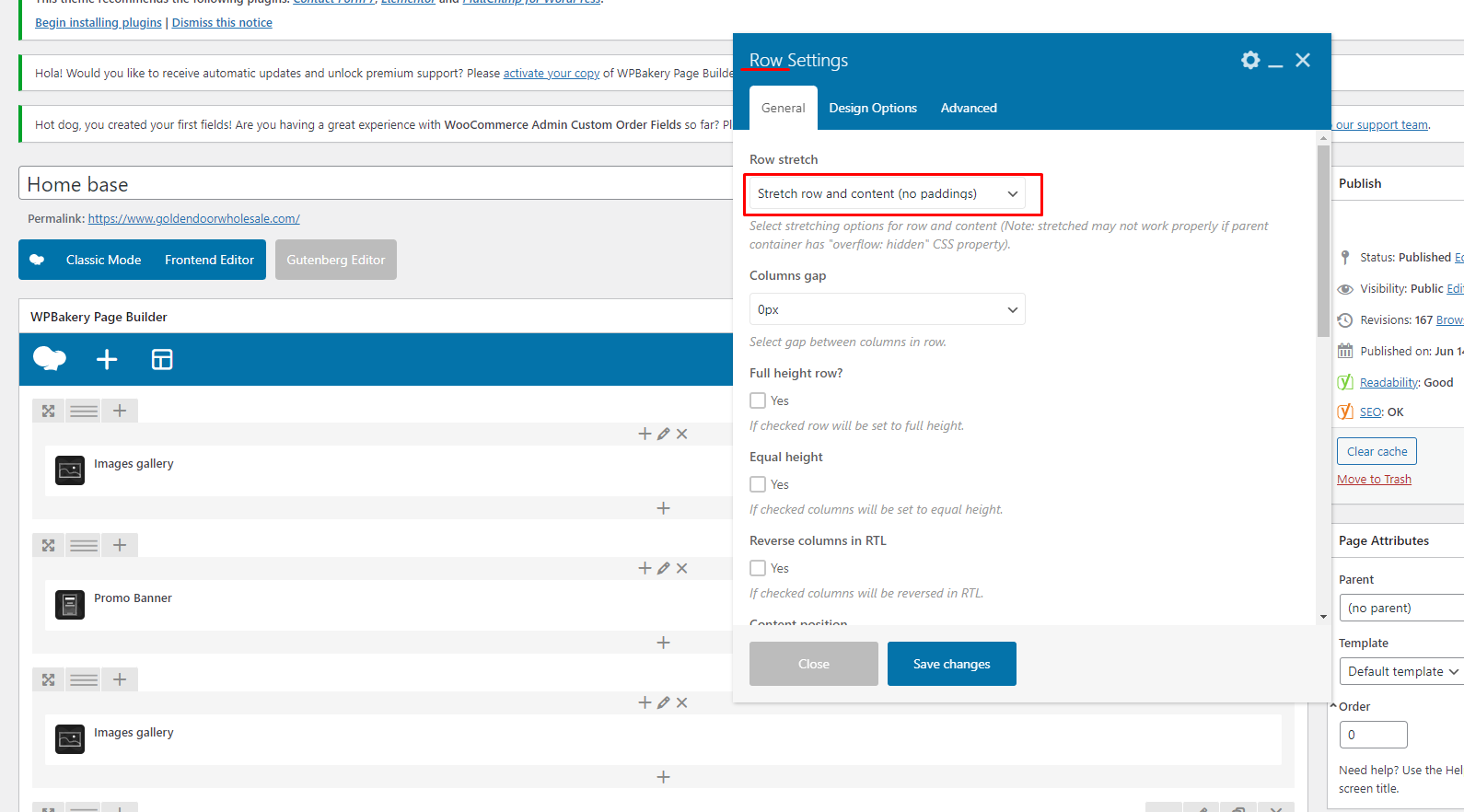Click our support team link
This screenshot has height=812, width=1464.
tap(1382, 124)
